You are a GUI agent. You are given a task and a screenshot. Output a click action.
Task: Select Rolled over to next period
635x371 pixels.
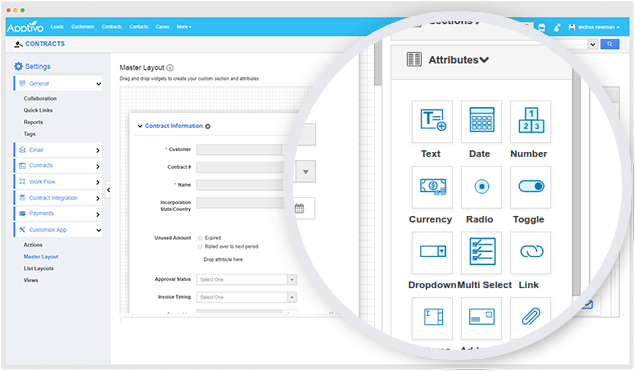pos(200,247)
